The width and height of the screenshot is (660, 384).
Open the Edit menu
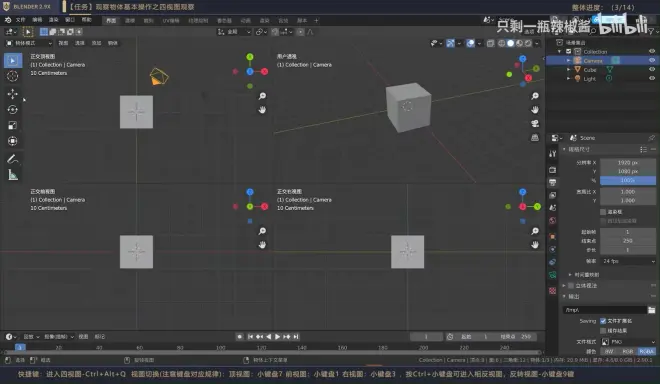coord(37,20)
